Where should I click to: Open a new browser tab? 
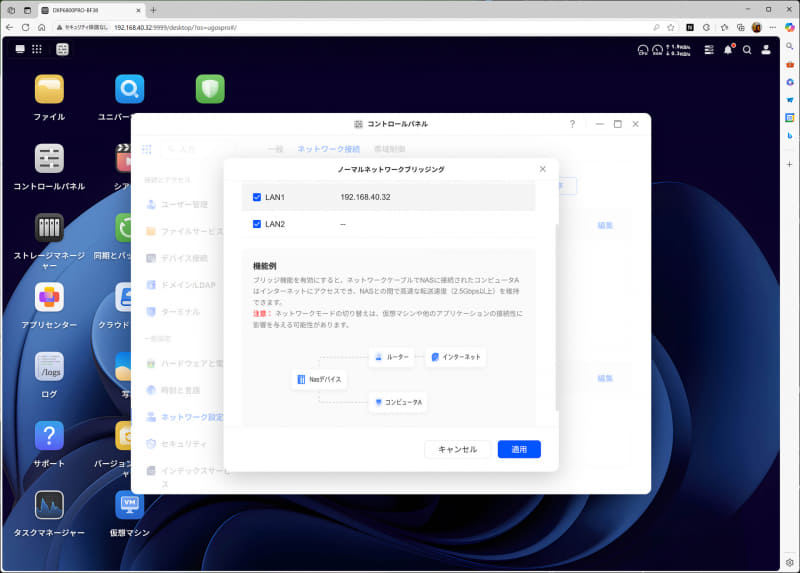click(153, 10)
